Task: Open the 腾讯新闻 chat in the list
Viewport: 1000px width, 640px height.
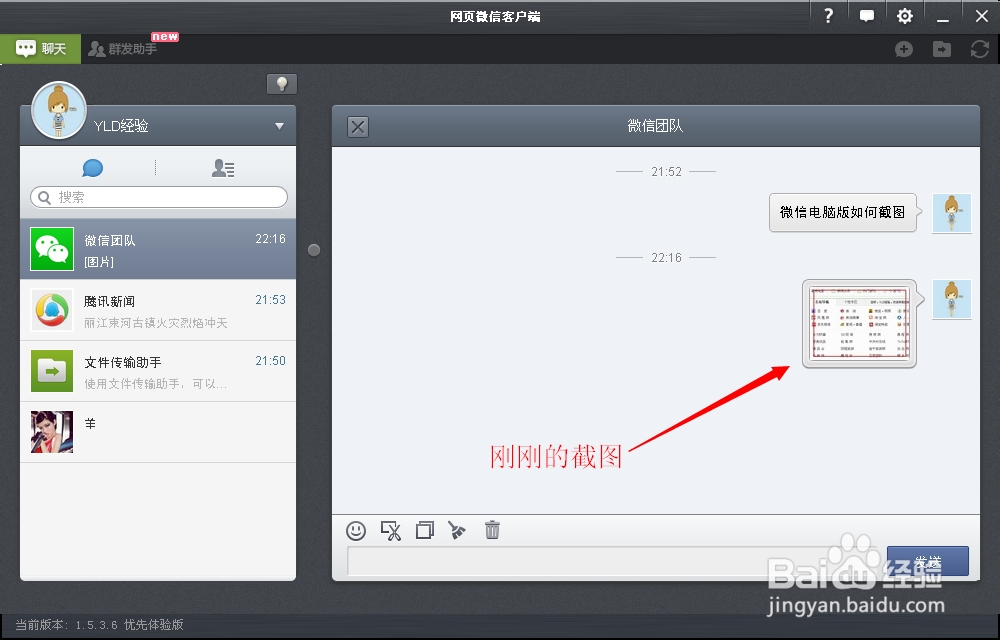Action: [x=157, y=310]
